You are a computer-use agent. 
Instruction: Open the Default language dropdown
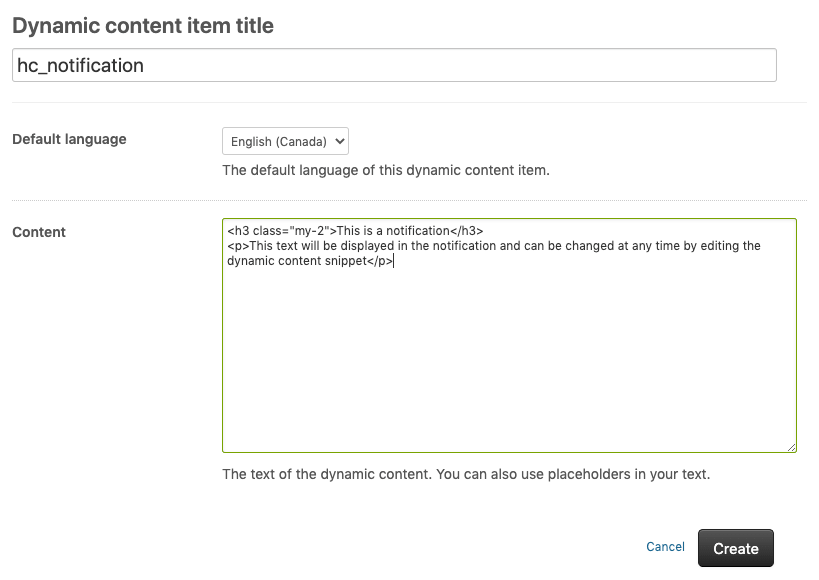[x=284, y=142]
